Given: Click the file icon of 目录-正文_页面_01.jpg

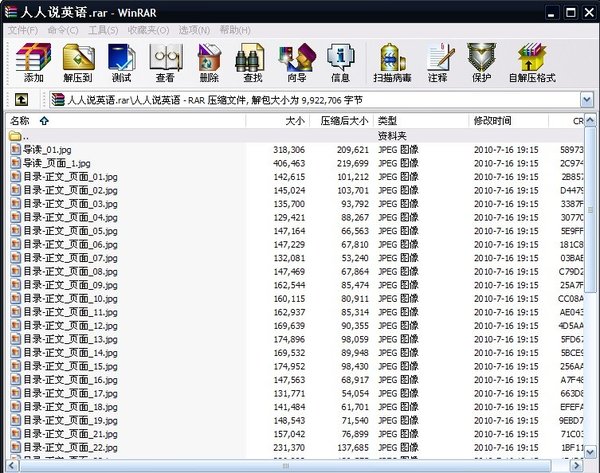Looking at the screenshot, I should 15,177.
